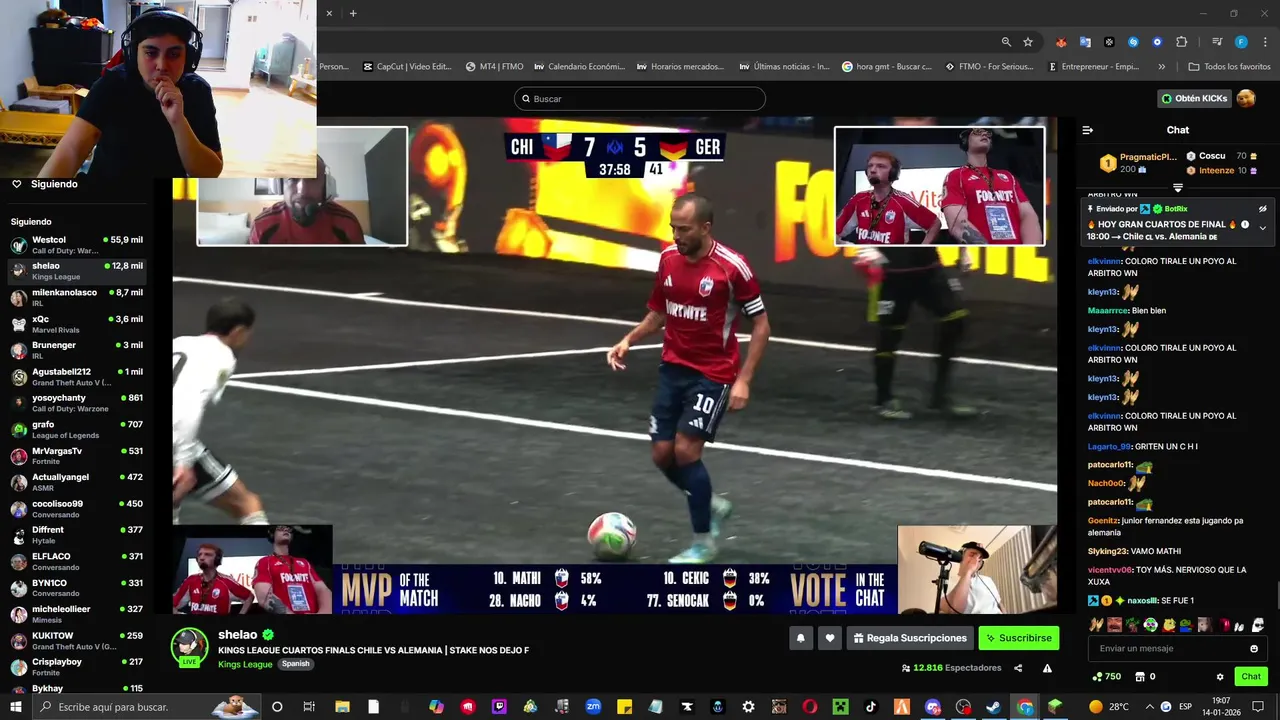Click the Obtén KICKs button
The height and width of the screenshot is (720, 1280).
click(x=1194, y=98)
